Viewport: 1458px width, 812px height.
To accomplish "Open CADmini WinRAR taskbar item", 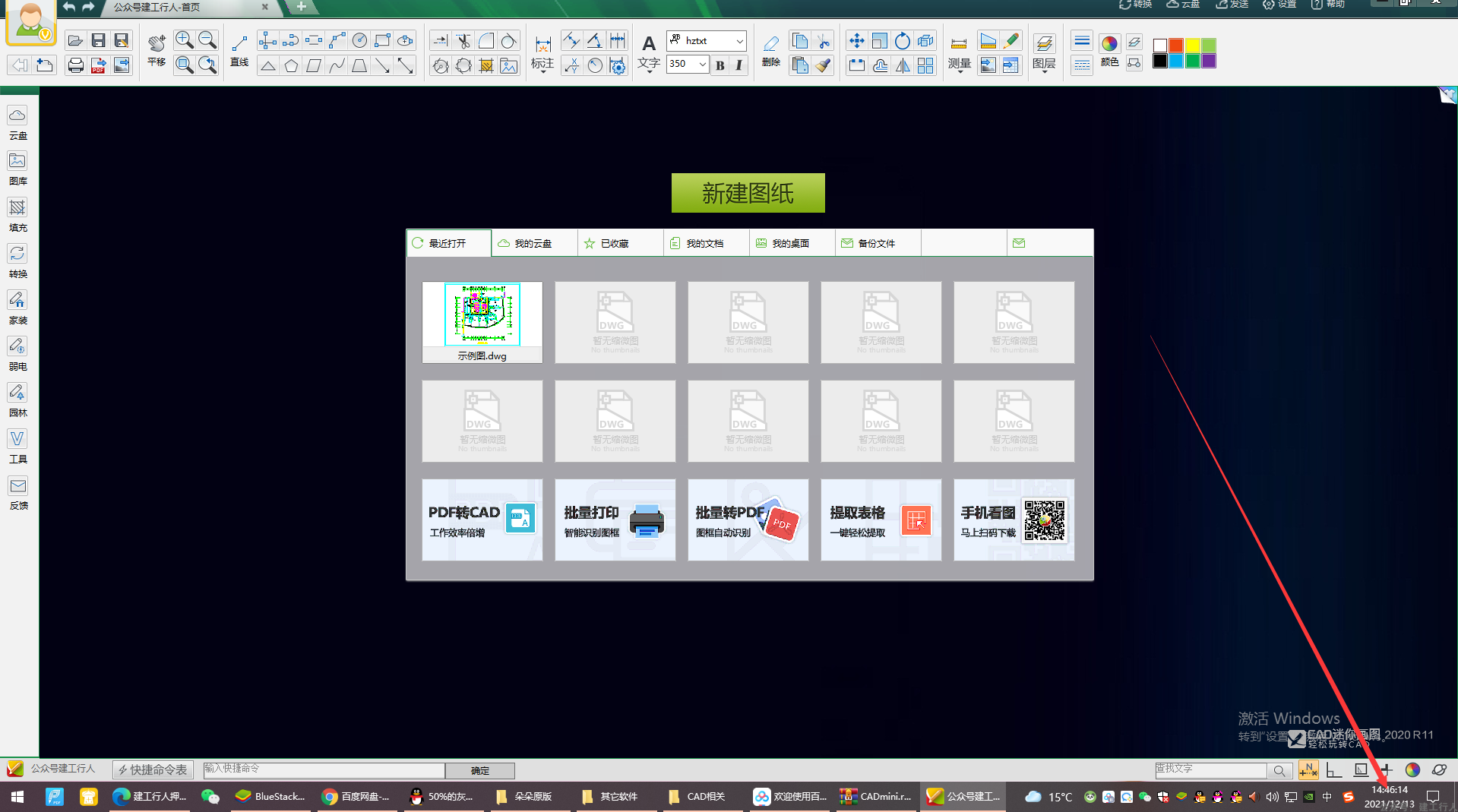I will point(875,796).
